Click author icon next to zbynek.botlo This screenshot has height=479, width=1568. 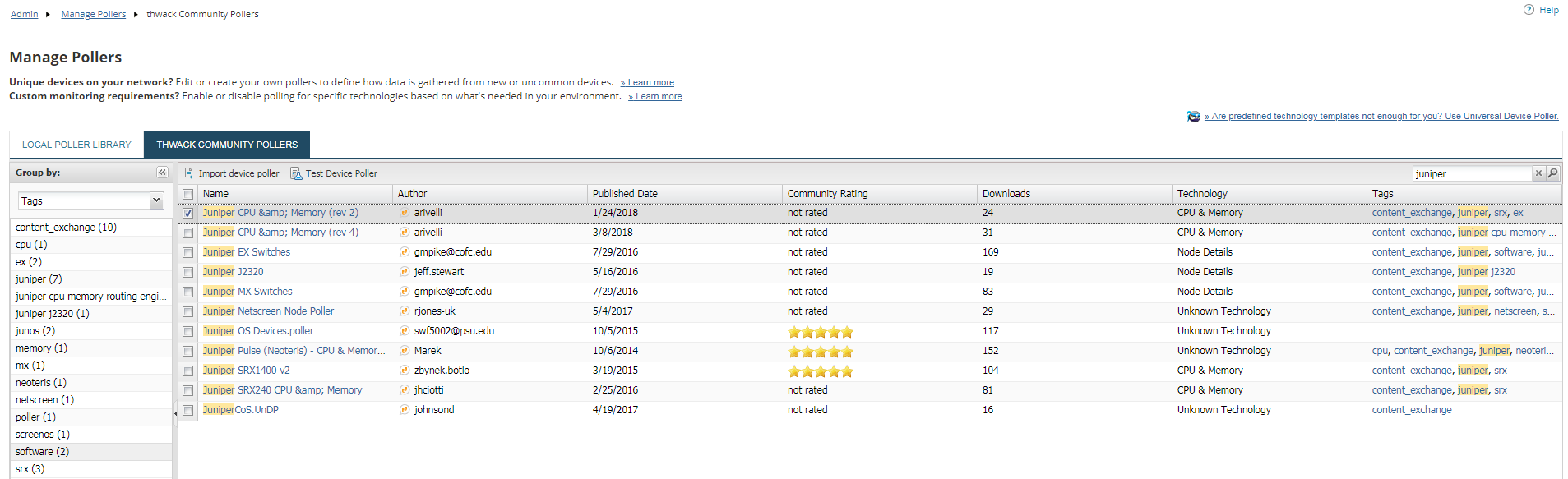[405, 371]
